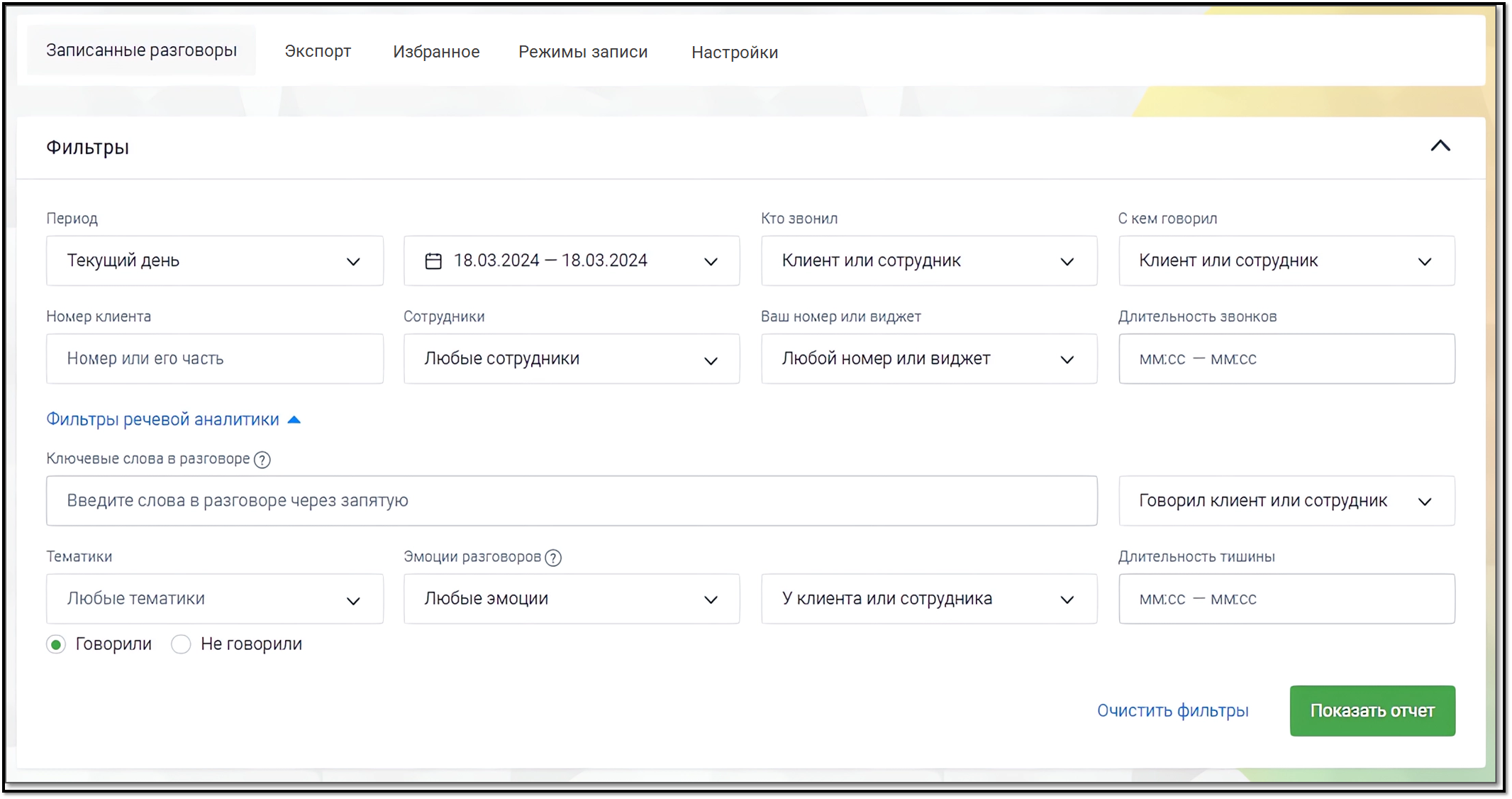Click help icon next to Эмоции разговоров
The image size is (1512, 799).
553,558
